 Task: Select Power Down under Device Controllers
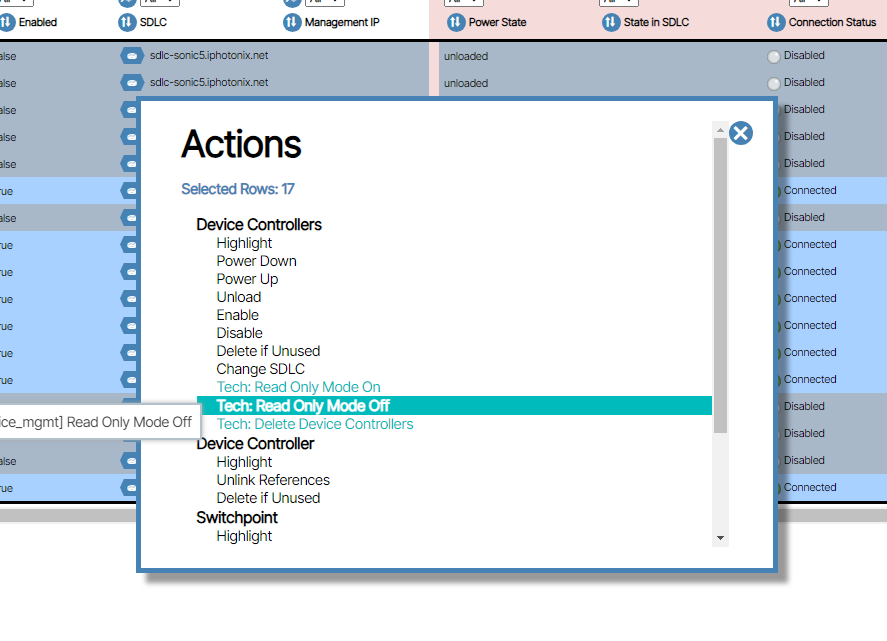[256, 261]
